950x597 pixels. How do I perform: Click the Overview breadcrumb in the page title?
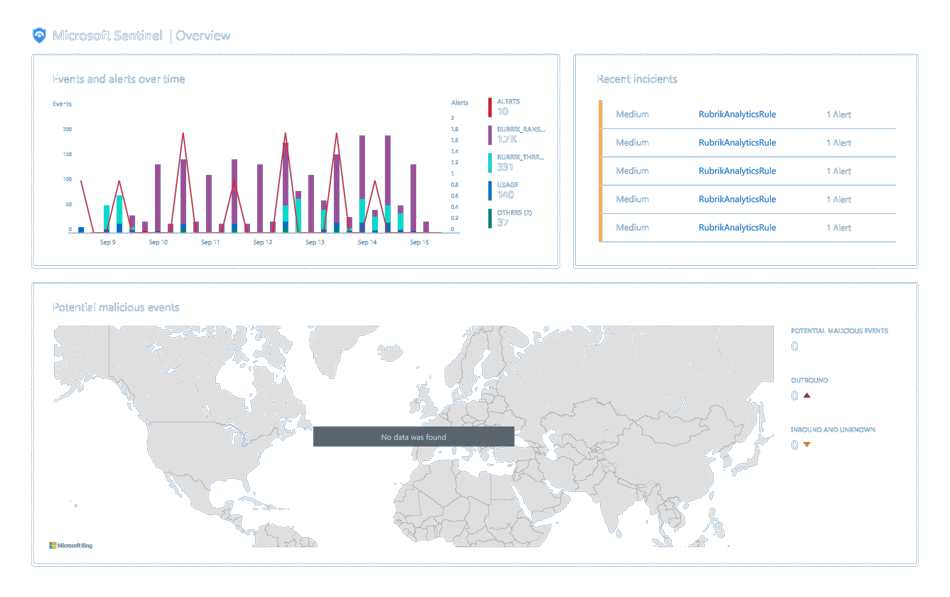[x=203, y=36]
